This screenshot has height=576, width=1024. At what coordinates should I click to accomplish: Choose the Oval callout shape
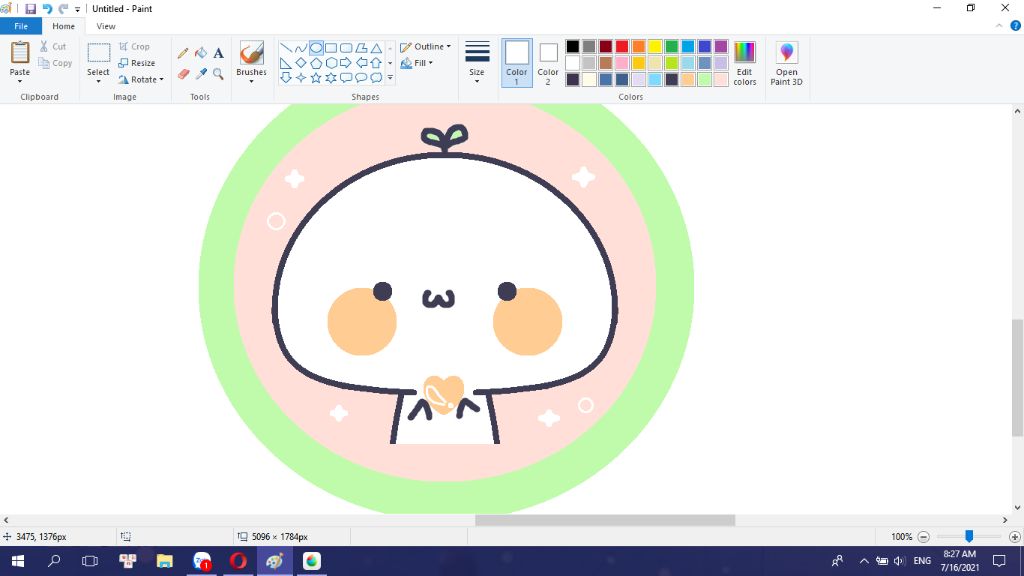coord(361,78)
